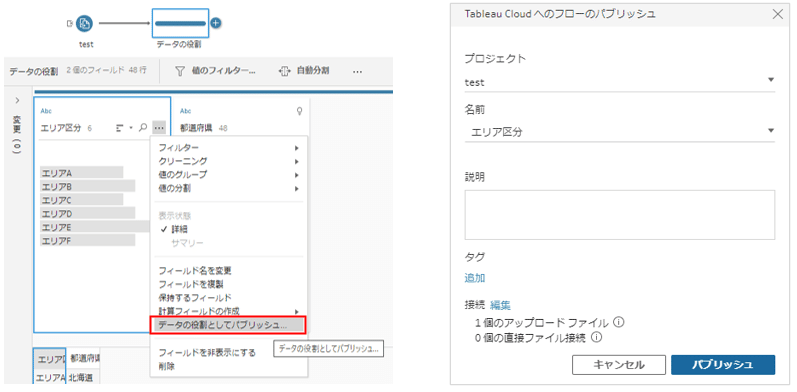Select the エリアC value bar
The width and height of the screenshot is (797, 392).
click(81, 199)
